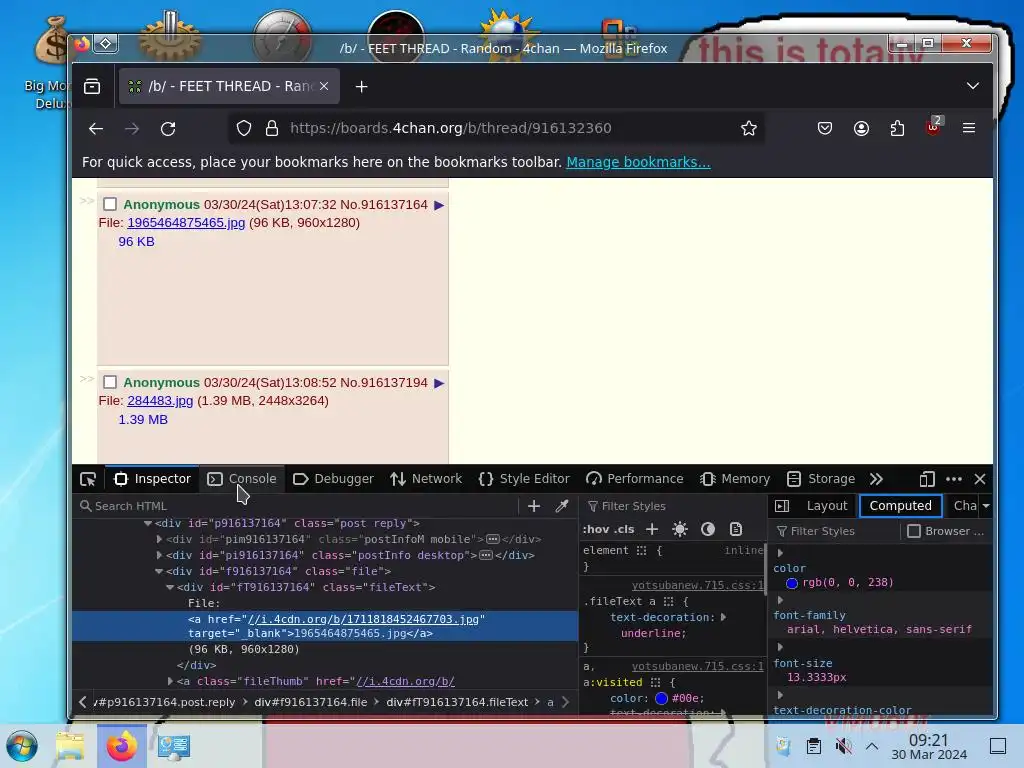Image resolution: width=1024 pixels, height=768 pixels.
Task: Collapse the fT916137164 fileText node
Action: (170, 587)
